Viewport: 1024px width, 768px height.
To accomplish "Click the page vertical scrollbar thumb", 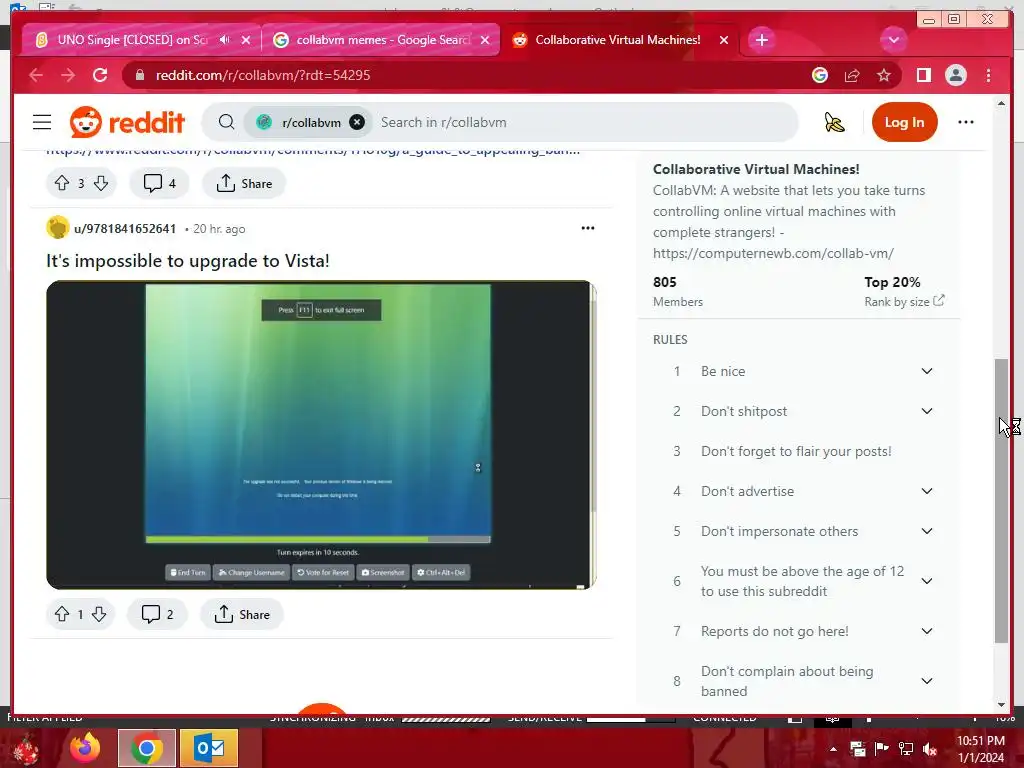I will (1001, 501).
